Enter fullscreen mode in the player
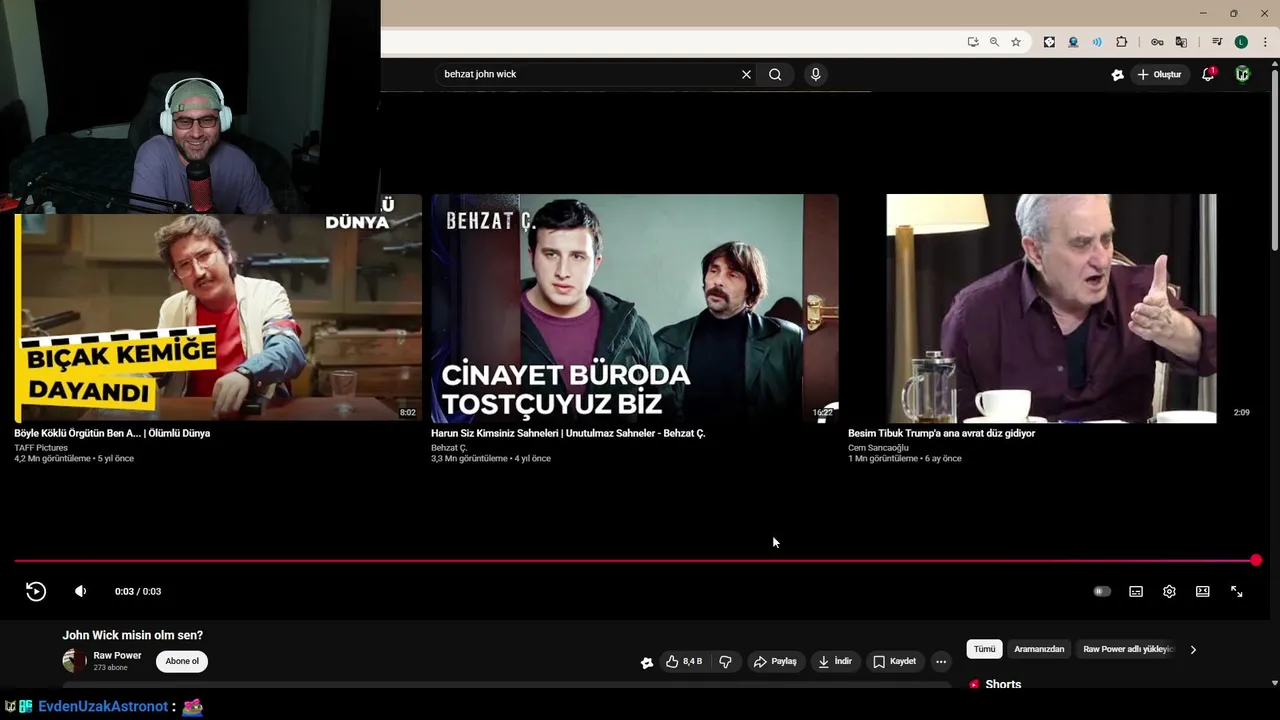Image resolution: width=1280 pixels, height=720 pixels. (1237, 591)
